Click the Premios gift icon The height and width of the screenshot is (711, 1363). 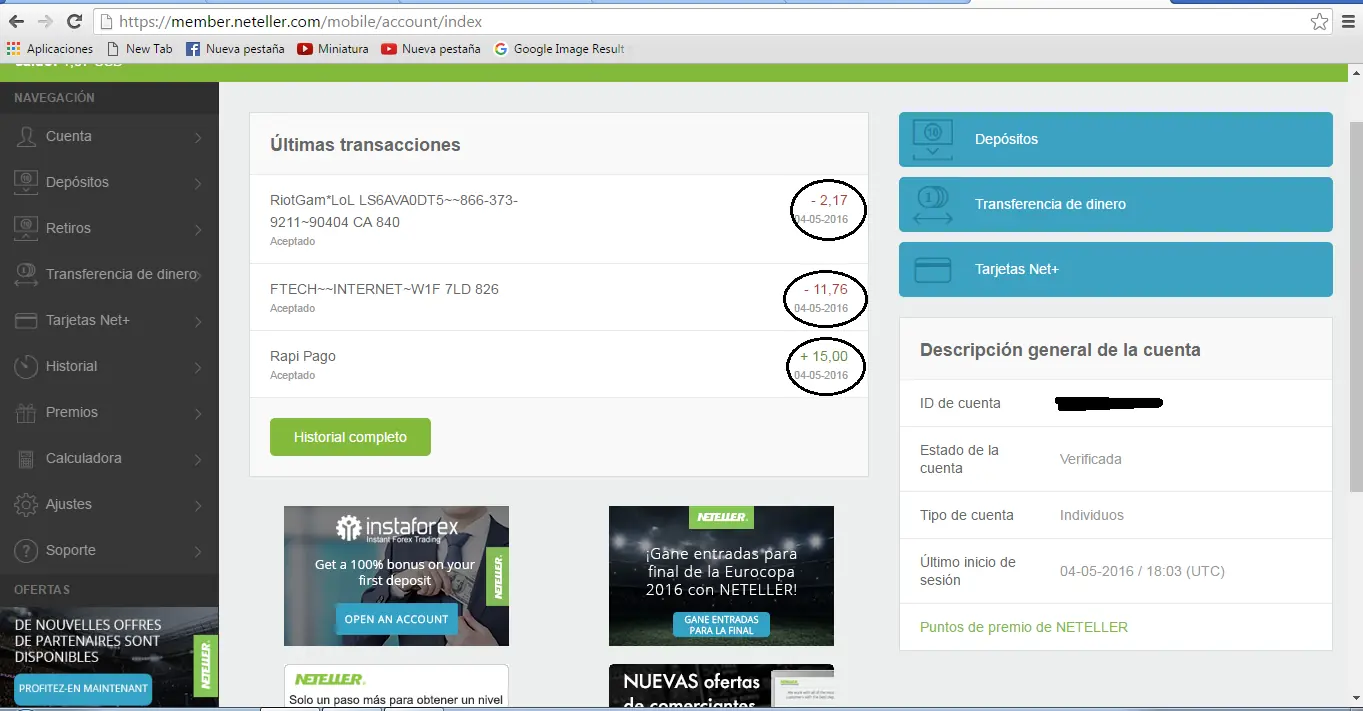click(x=26, y=412)
